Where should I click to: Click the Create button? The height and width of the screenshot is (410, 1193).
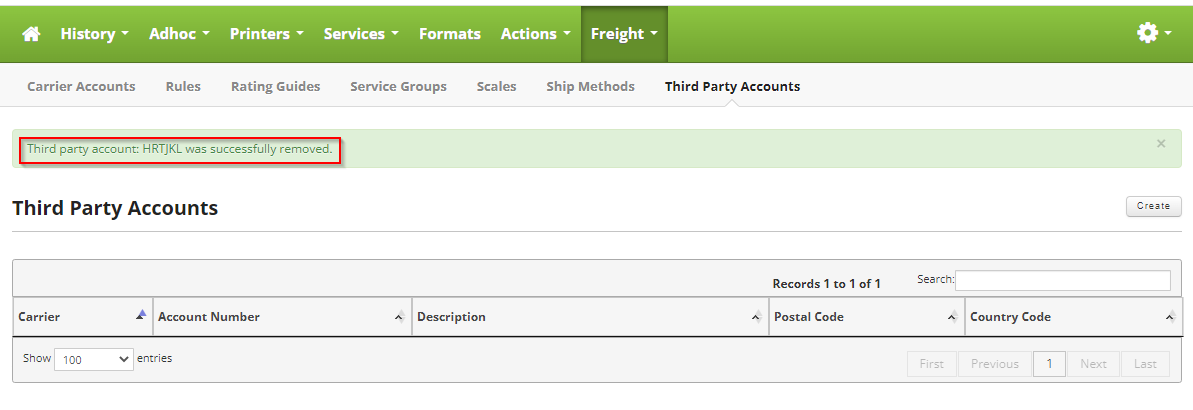point(1153,206)
